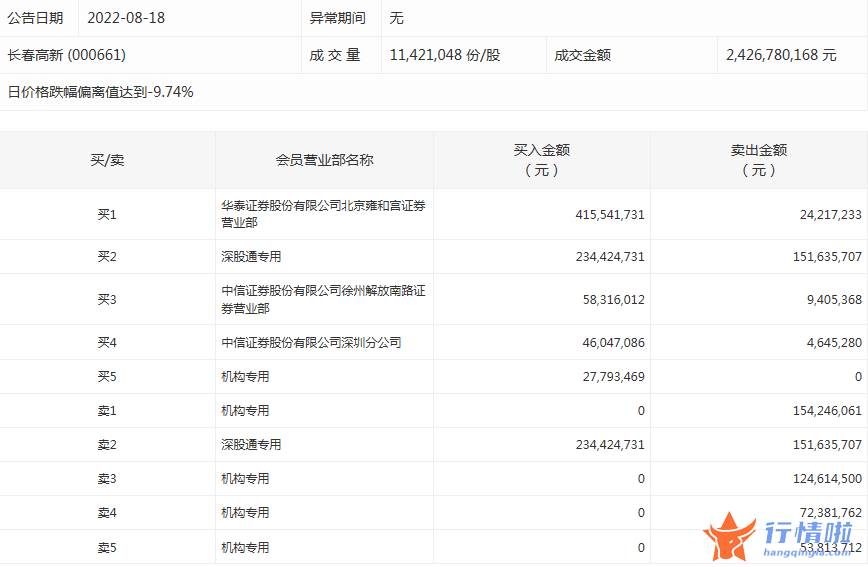868x567 pixels.
Task: Select the 买3 row label
Action: point(107,300)
